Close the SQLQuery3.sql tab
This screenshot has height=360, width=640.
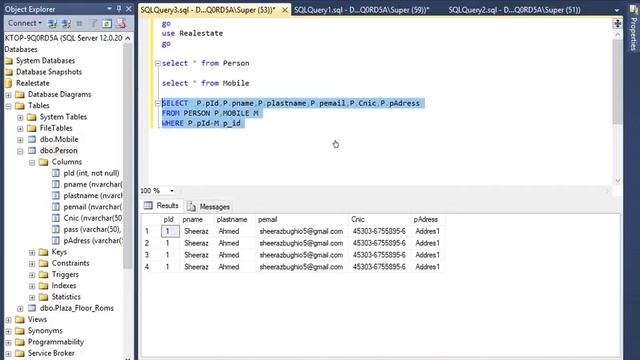[x=285, y=10]
